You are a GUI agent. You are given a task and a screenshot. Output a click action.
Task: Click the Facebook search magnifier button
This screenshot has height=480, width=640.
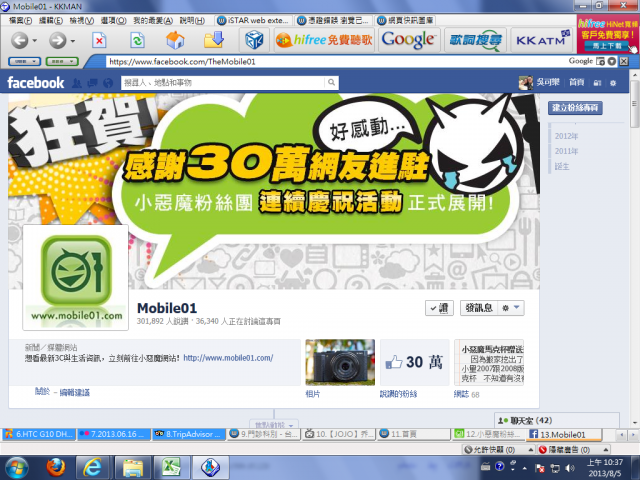click(332, 82)
